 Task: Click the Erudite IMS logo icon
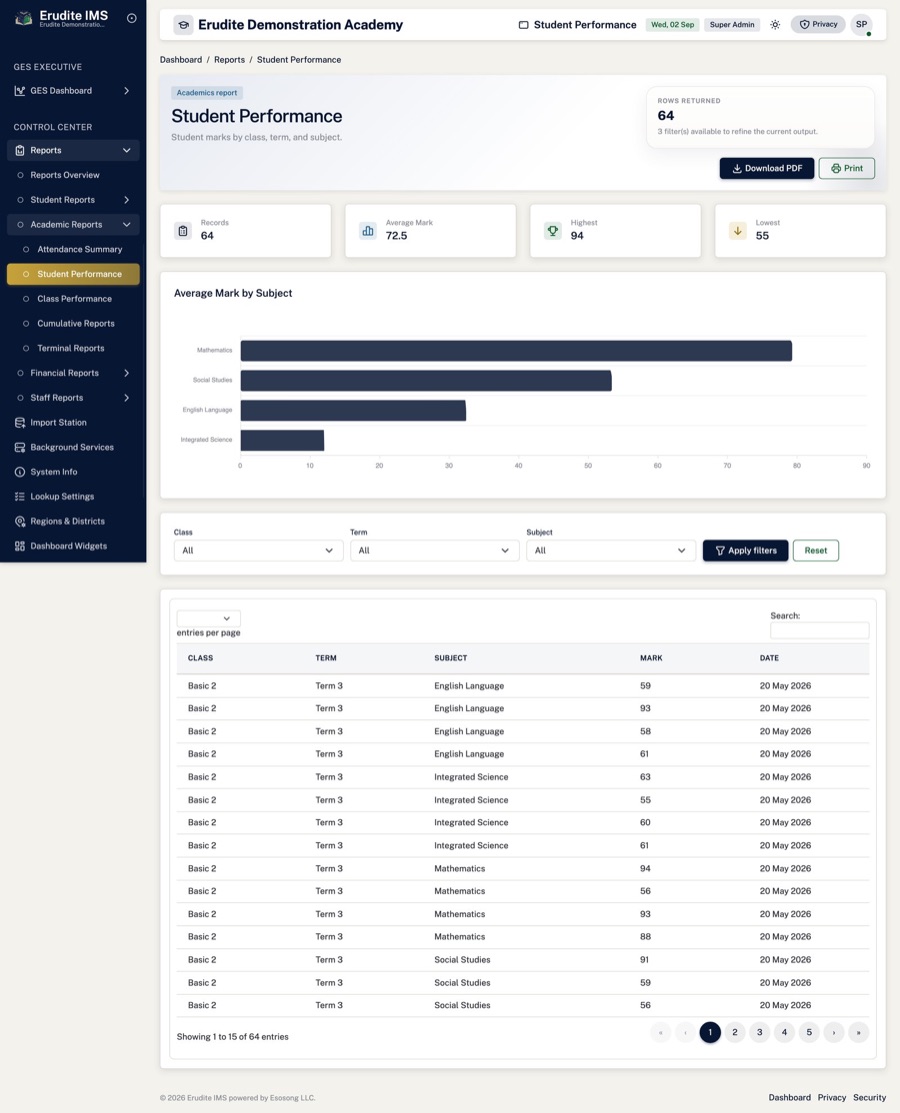point(23,18)
